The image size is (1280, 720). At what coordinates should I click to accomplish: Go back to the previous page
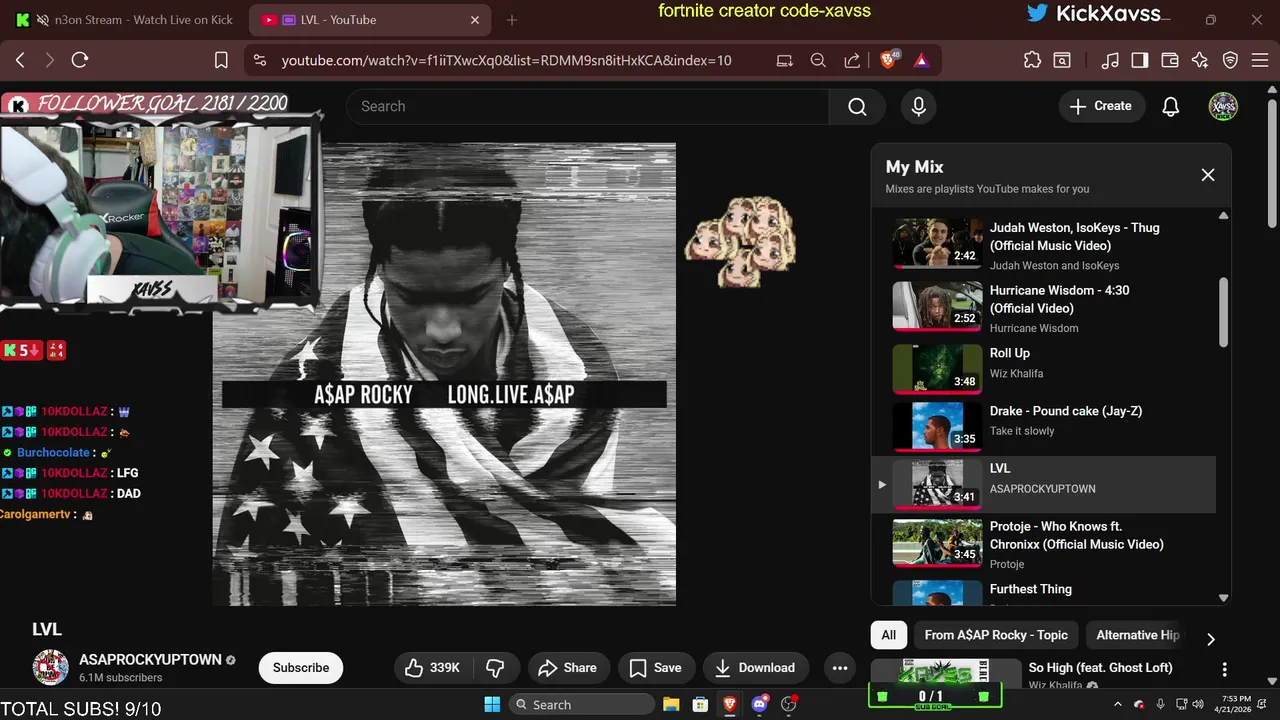click(20, 60)
